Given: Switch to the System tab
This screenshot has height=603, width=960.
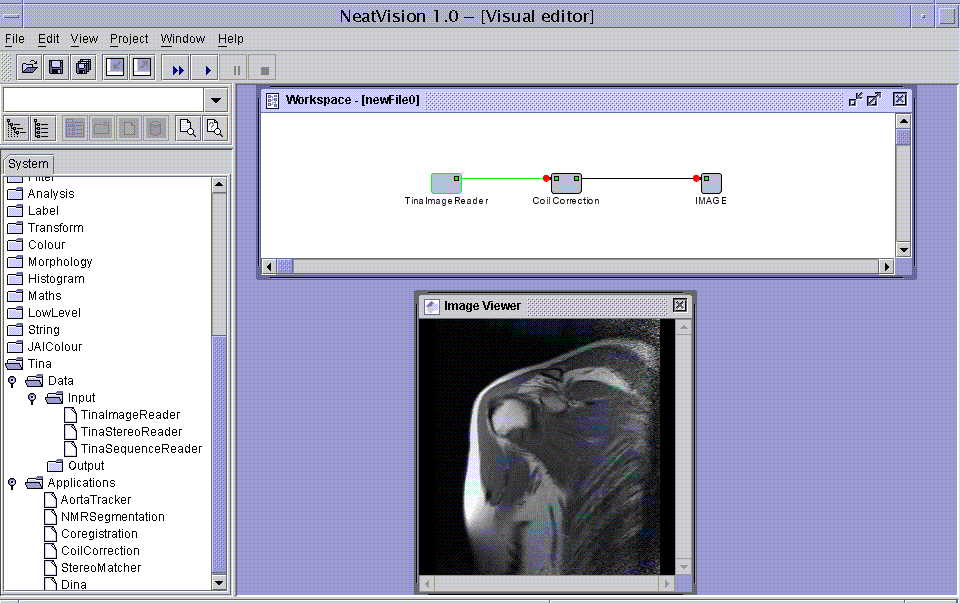Looking at the screenshot, I should tap(28, 164).
